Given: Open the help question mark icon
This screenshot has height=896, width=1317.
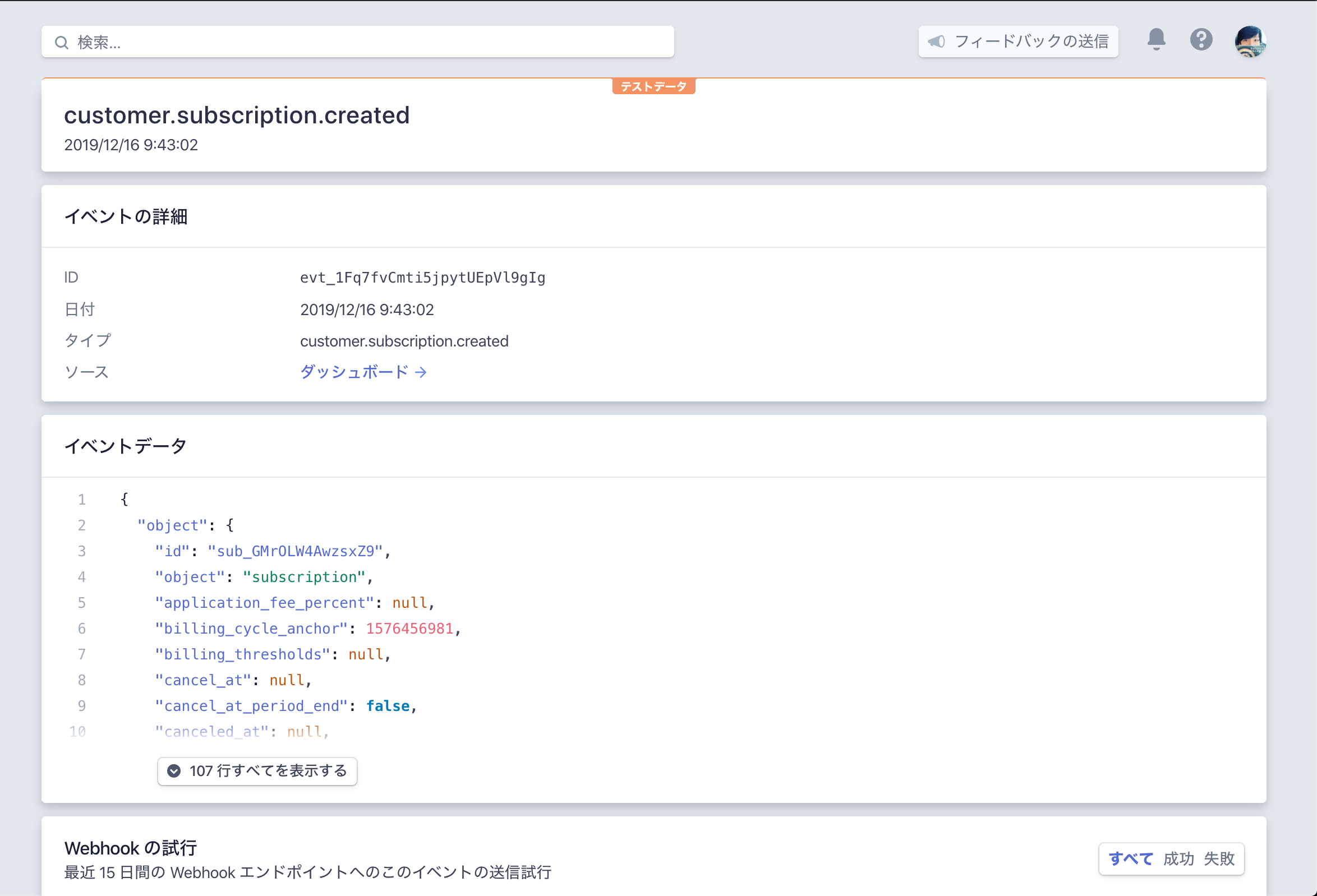Looking at the screenshot, I should (x=1201, y=40).
